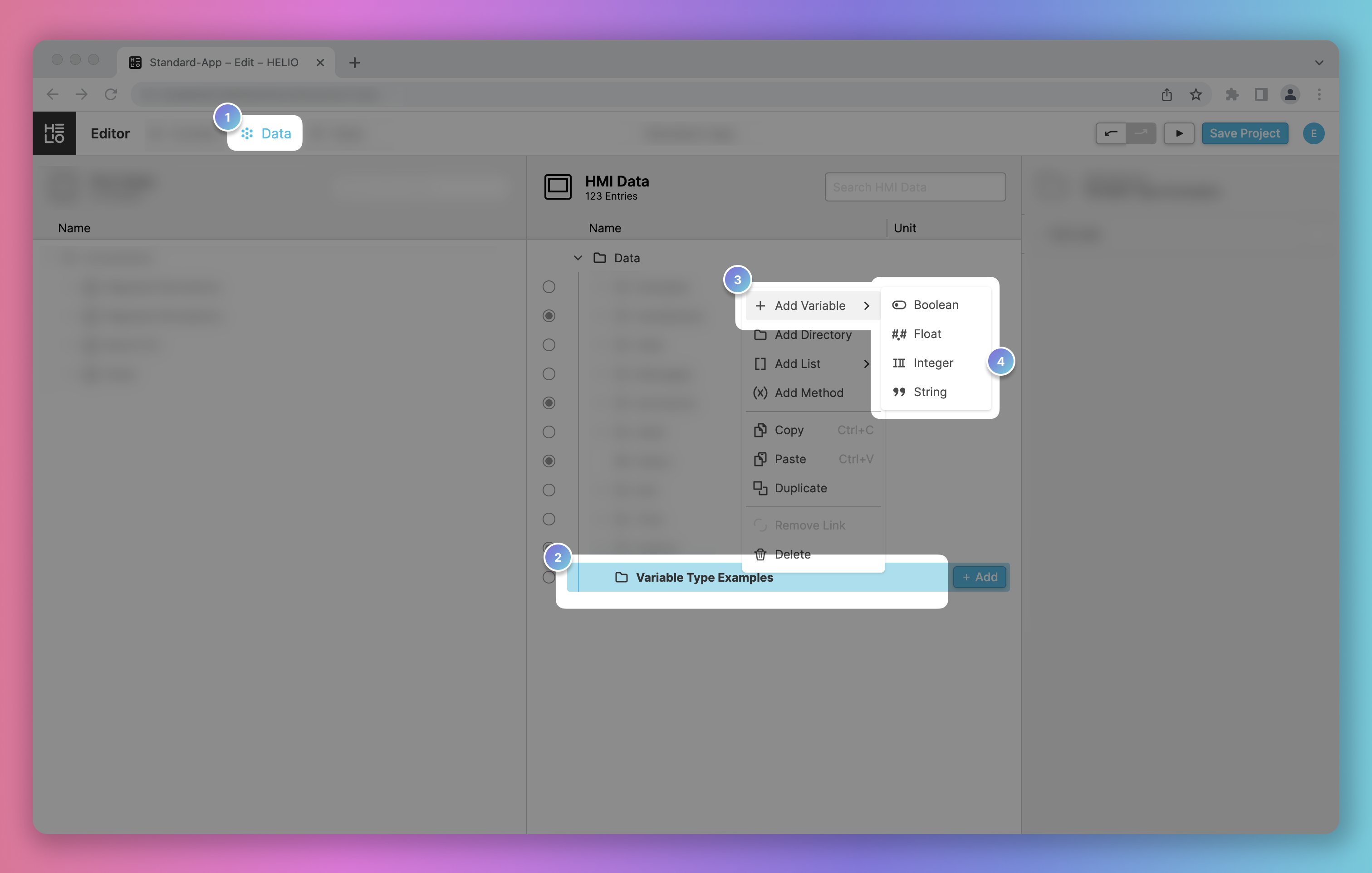Viewport: 1372px width, 873px height.
Task: Click the Delete trash entry
Action: tap(792, 554)
